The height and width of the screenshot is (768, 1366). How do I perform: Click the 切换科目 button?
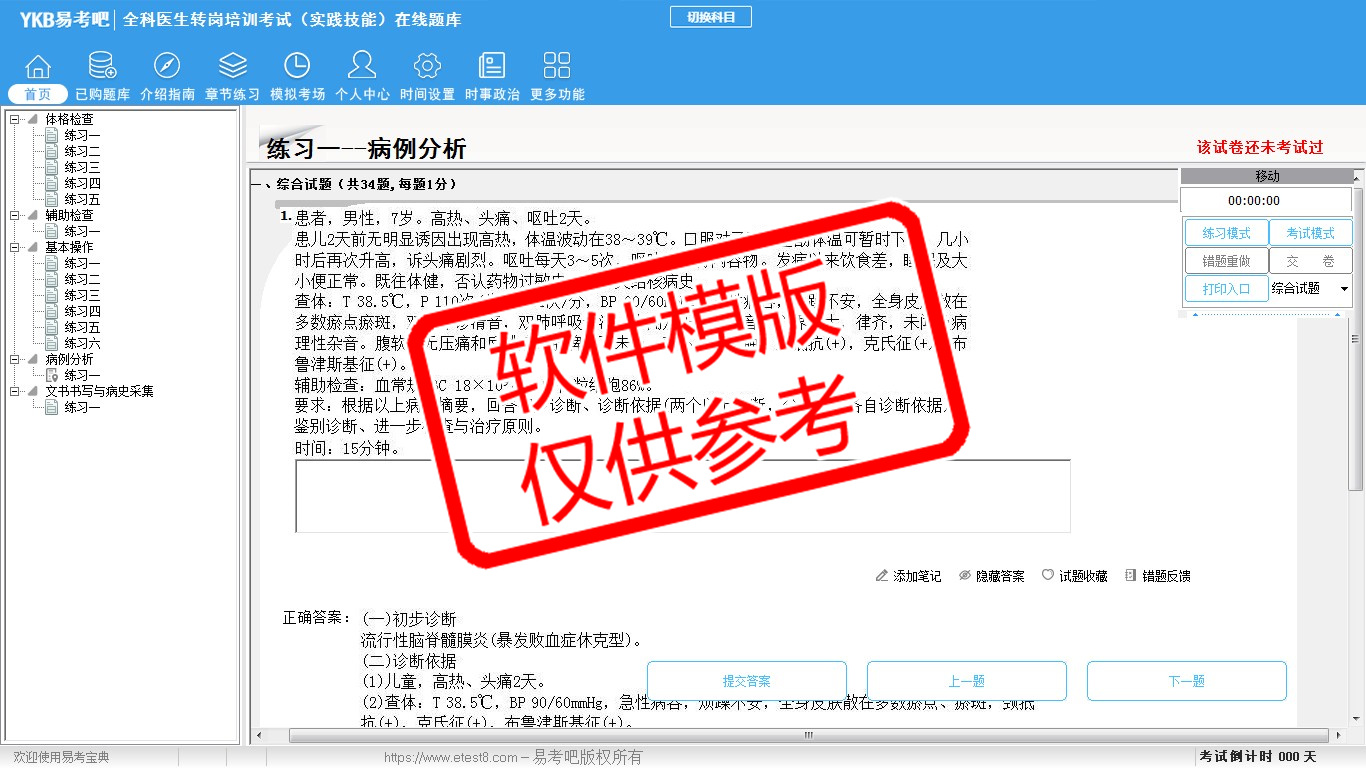[x=710, y=17]
